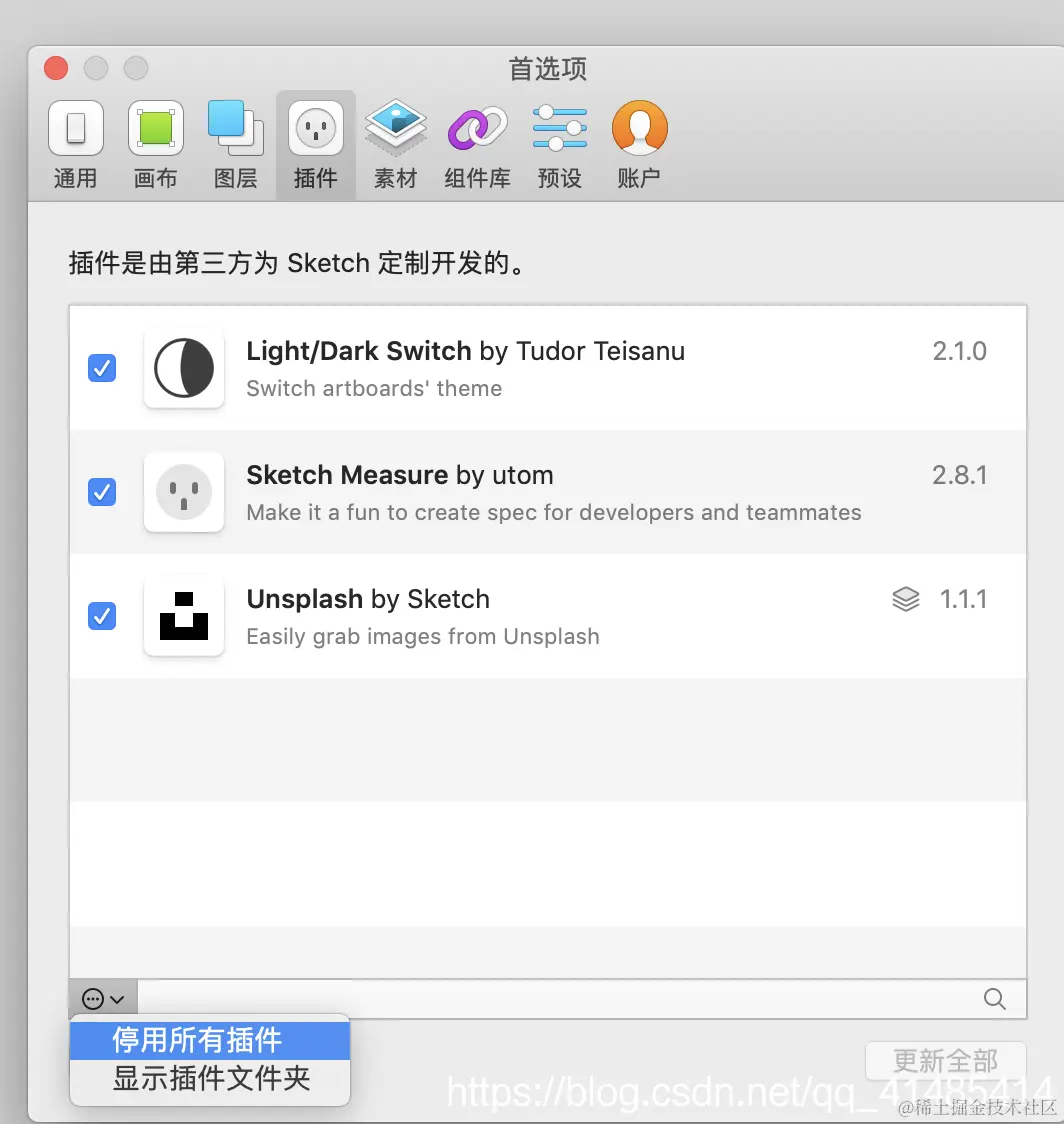
Task: Open the plugin actions ellipsis dropdown
Action: 103,999
